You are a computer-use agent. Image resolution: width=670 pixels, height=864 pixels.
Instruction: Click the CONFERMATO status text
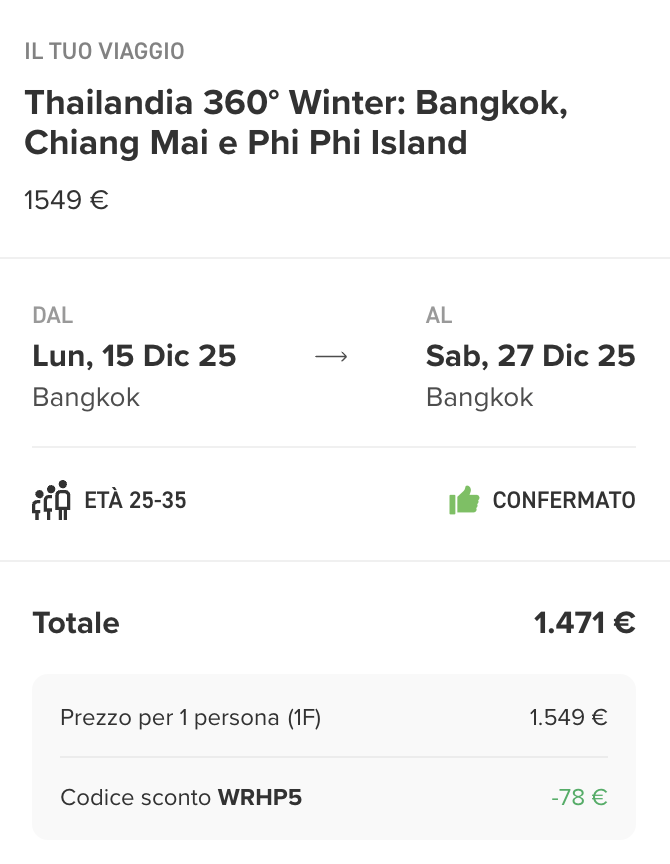[x=564, y=500]
